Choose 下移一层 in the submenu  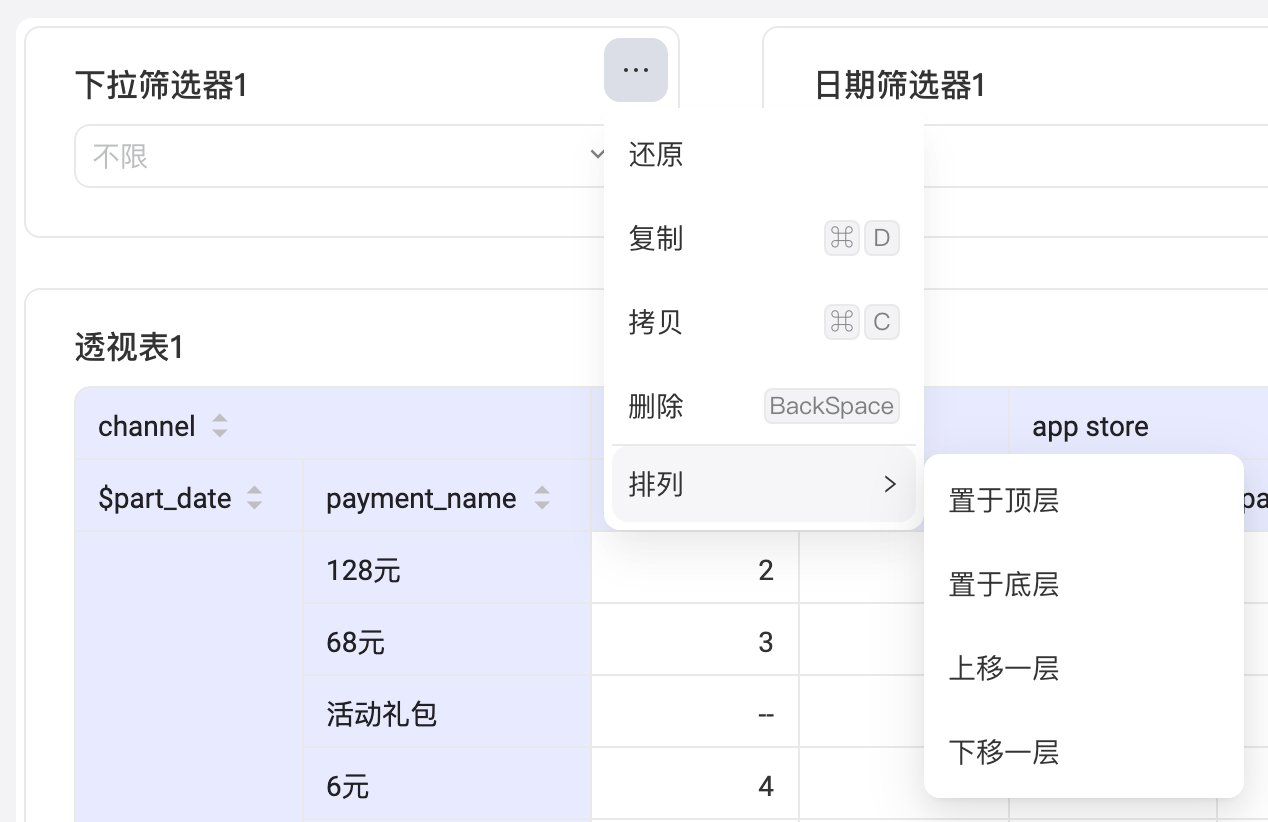(1084, 753)
